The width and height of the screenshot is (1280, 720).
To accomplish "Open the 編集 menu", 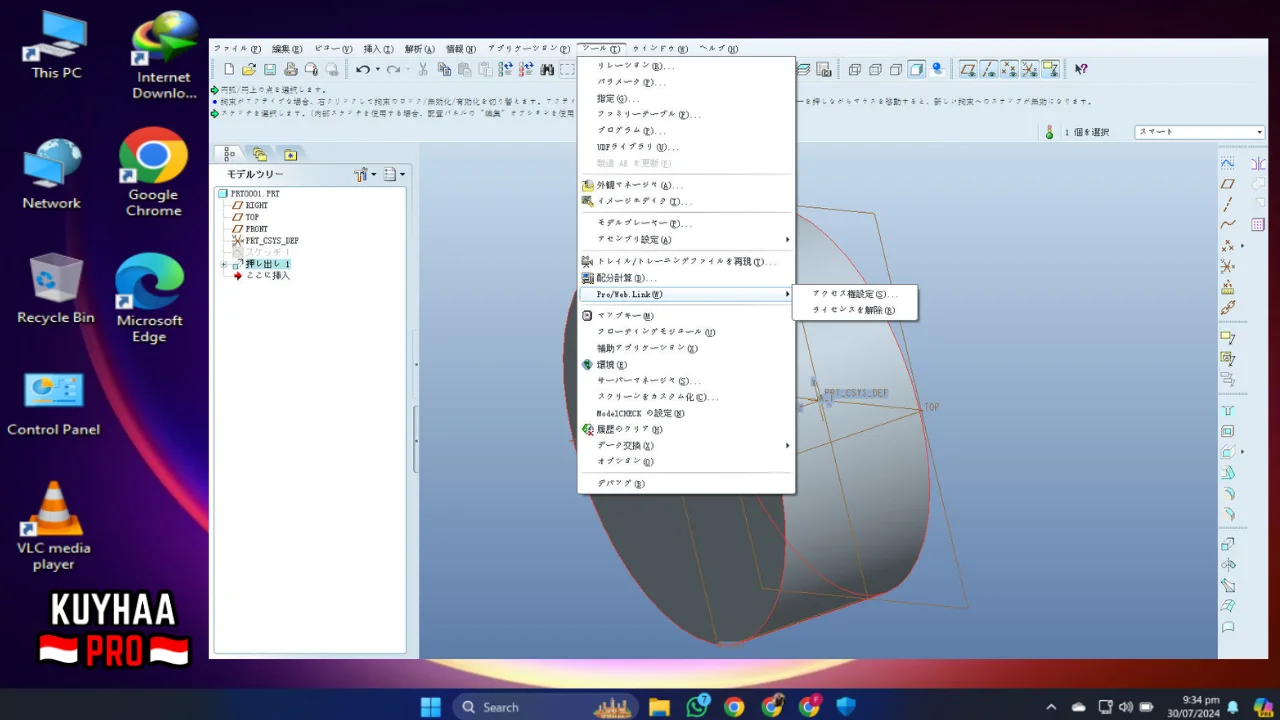I will pyautogui.click(x=287, y=48).
